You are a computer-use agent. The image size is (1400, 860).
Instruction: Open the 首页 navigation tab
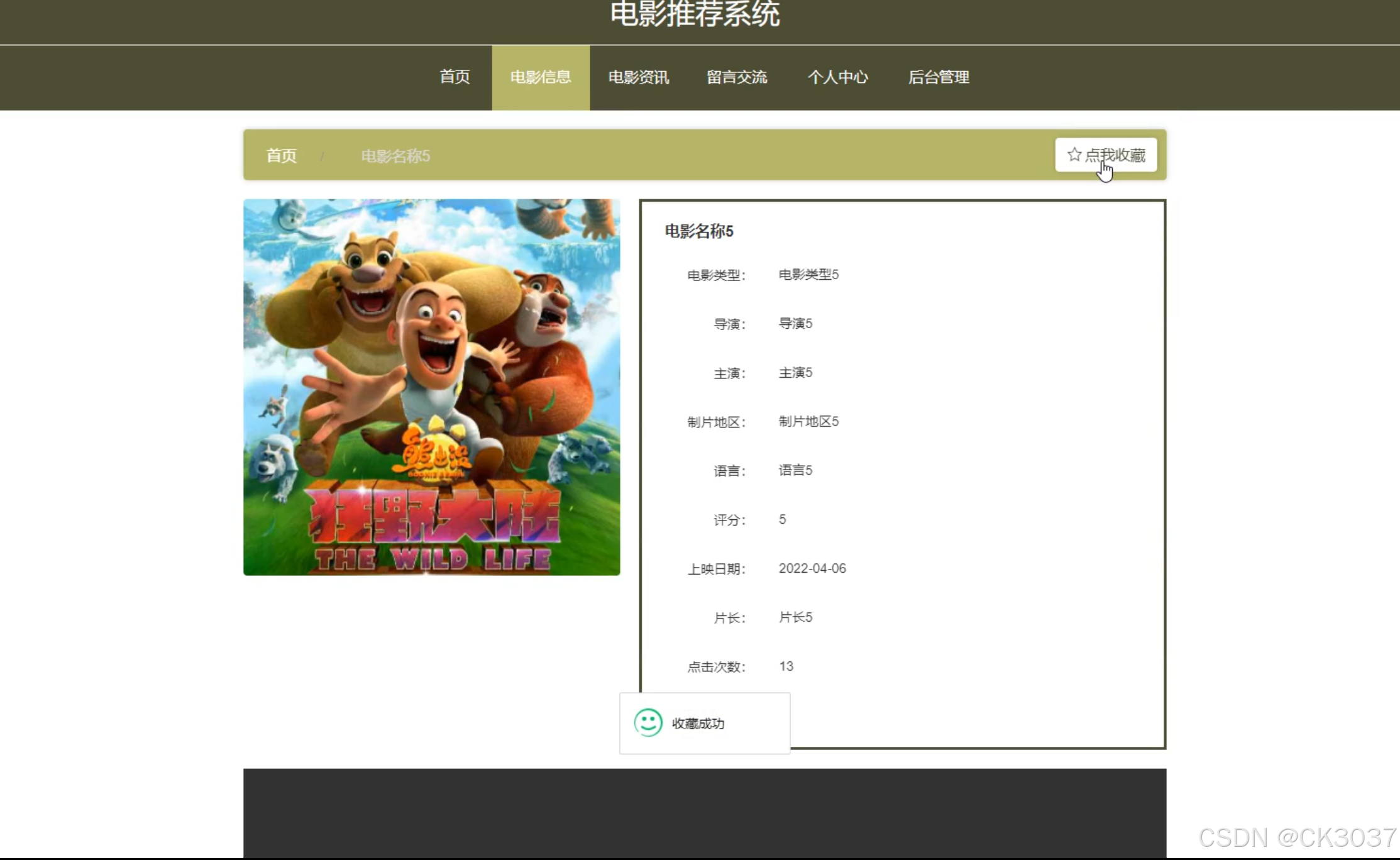click(455, 77)
